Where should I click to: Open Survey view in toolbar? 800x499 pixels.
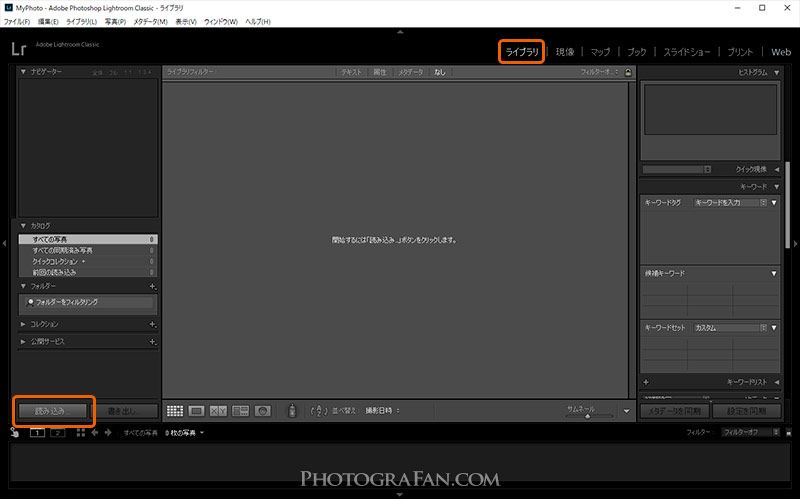tap(240, 411)
